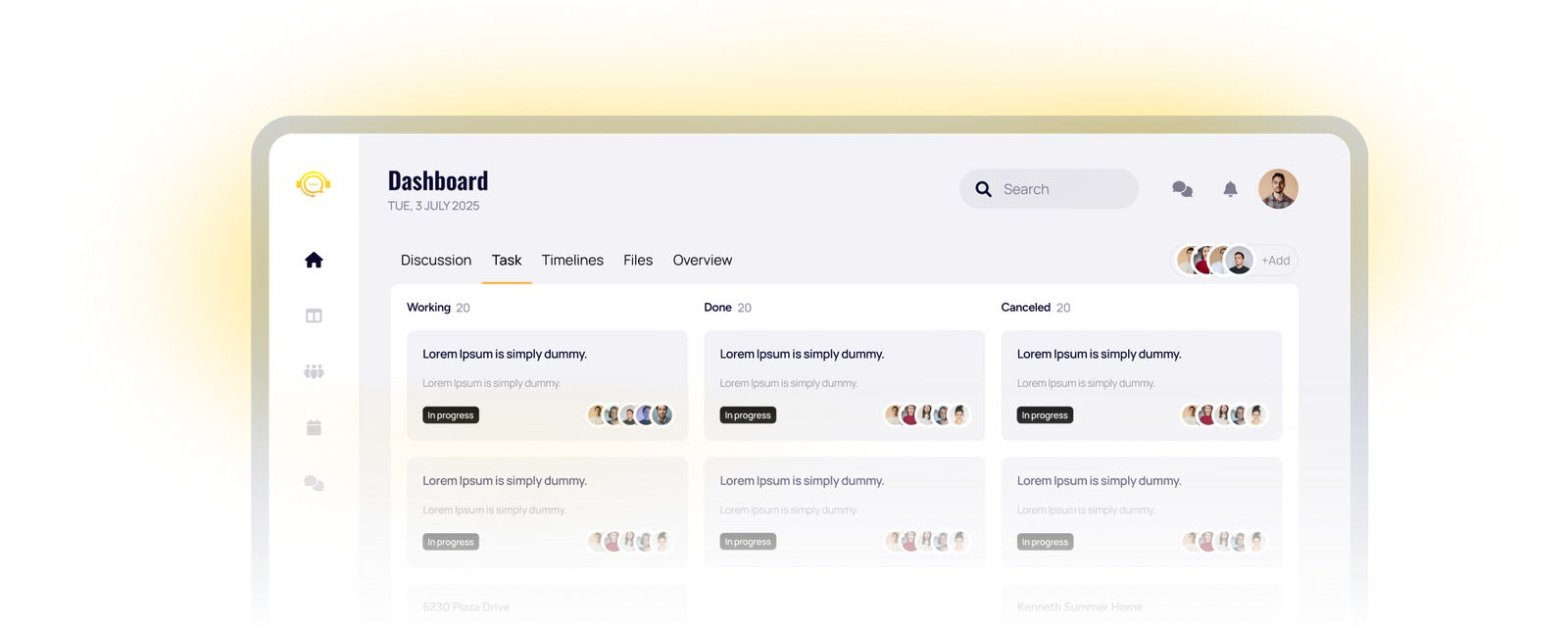Click the Home icon in sidebar
The width and height of the screenshot is (1568, 632).
pyautogui.click(x=314, y=260)
